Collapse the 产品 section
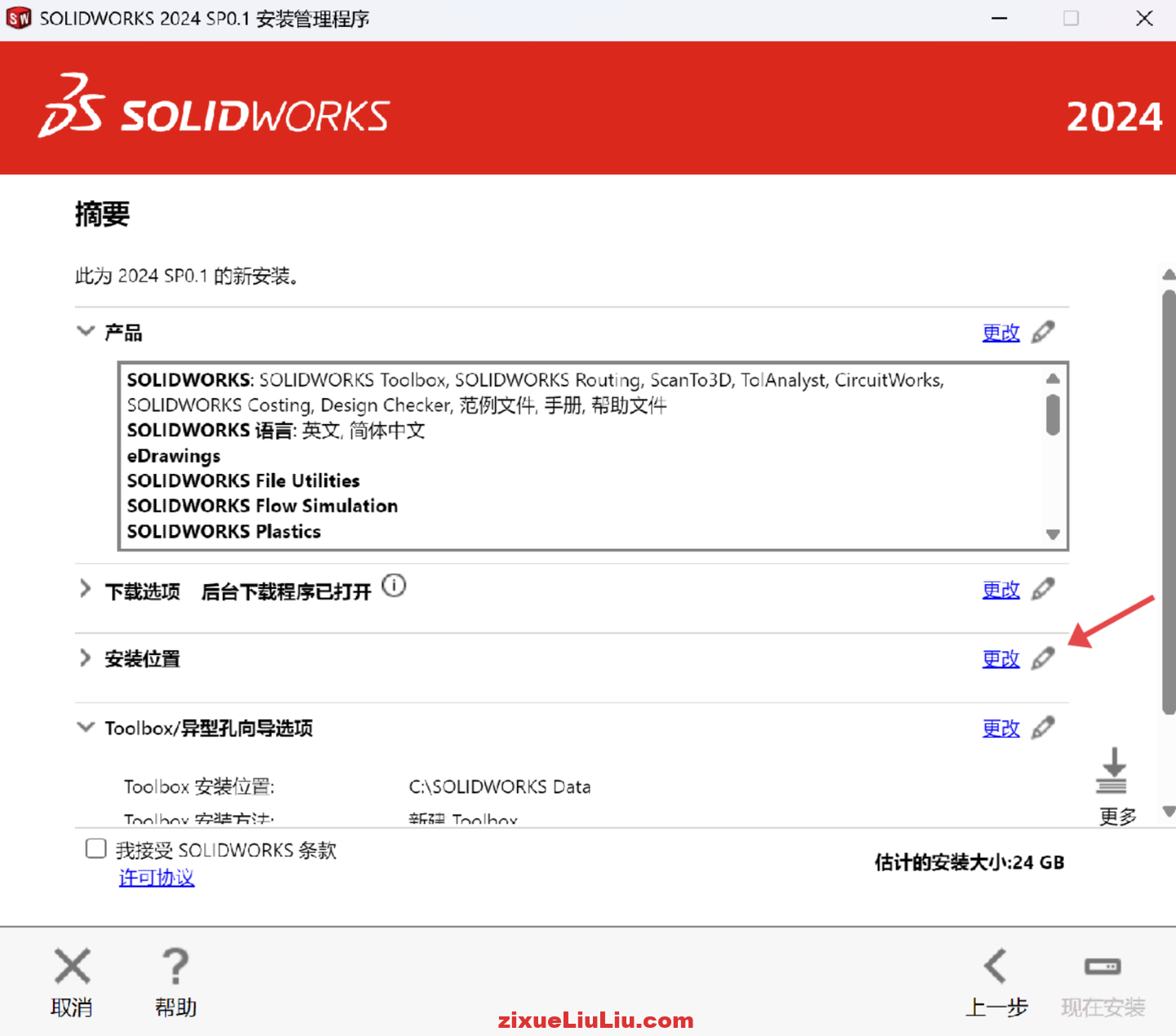This screenshot has width=1176, height=1036. pos(86,331)
